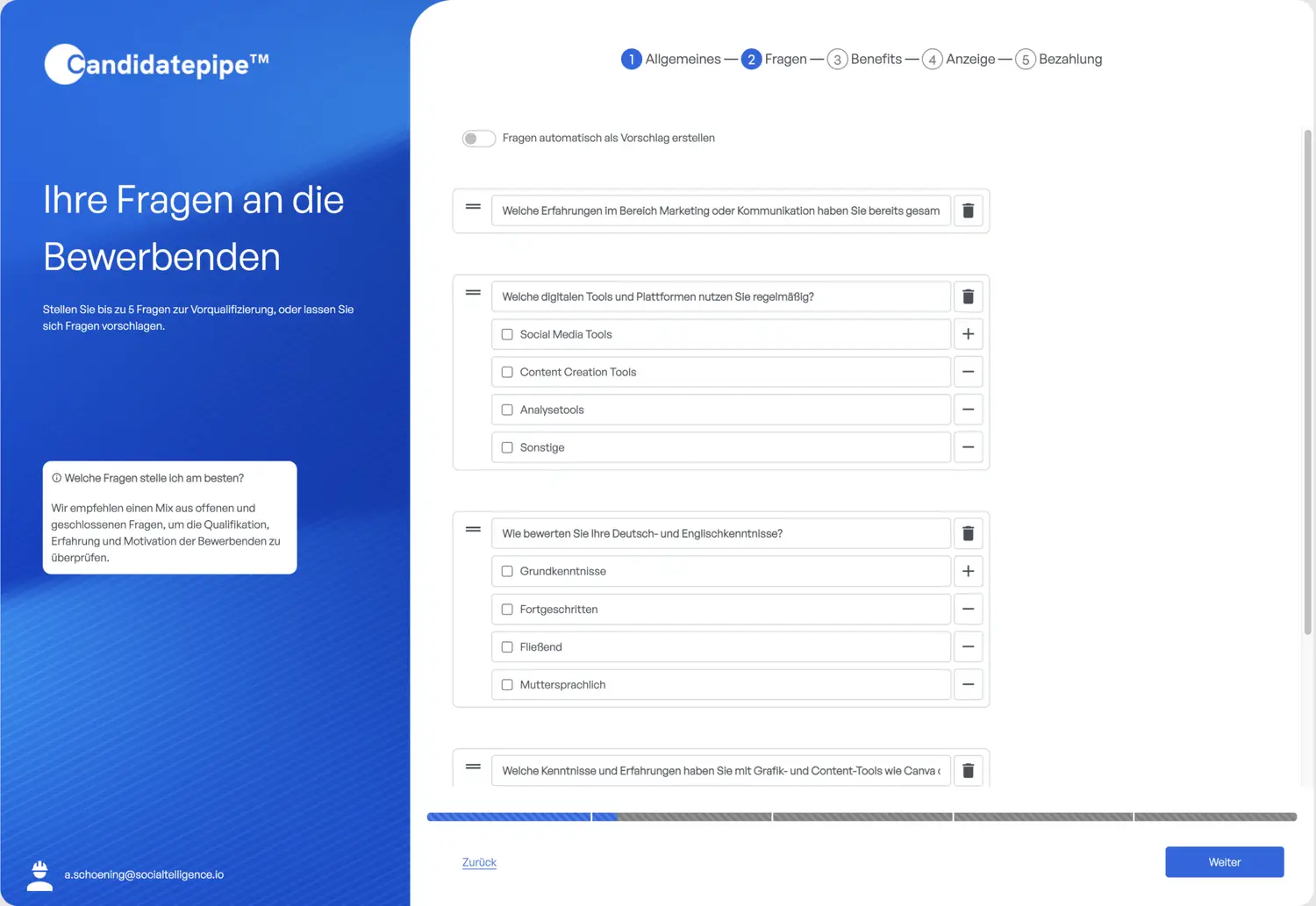Jump to the Bezahlung step
This screenshot has width=1316, height=906.
tap(1059, 59)
